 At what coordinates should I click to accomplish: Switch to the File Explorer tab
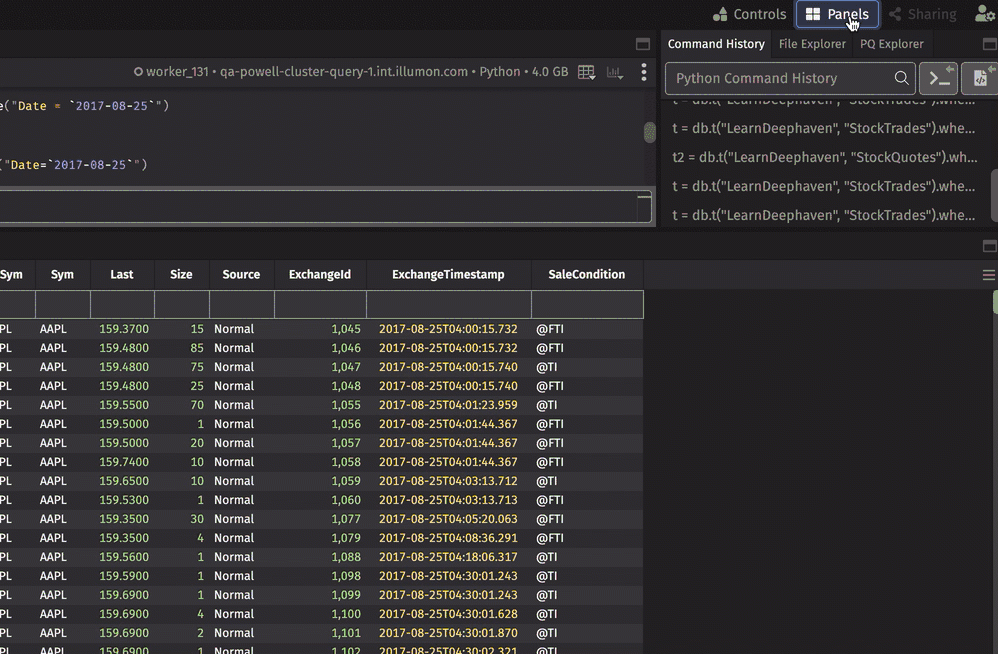coord(812,44)
